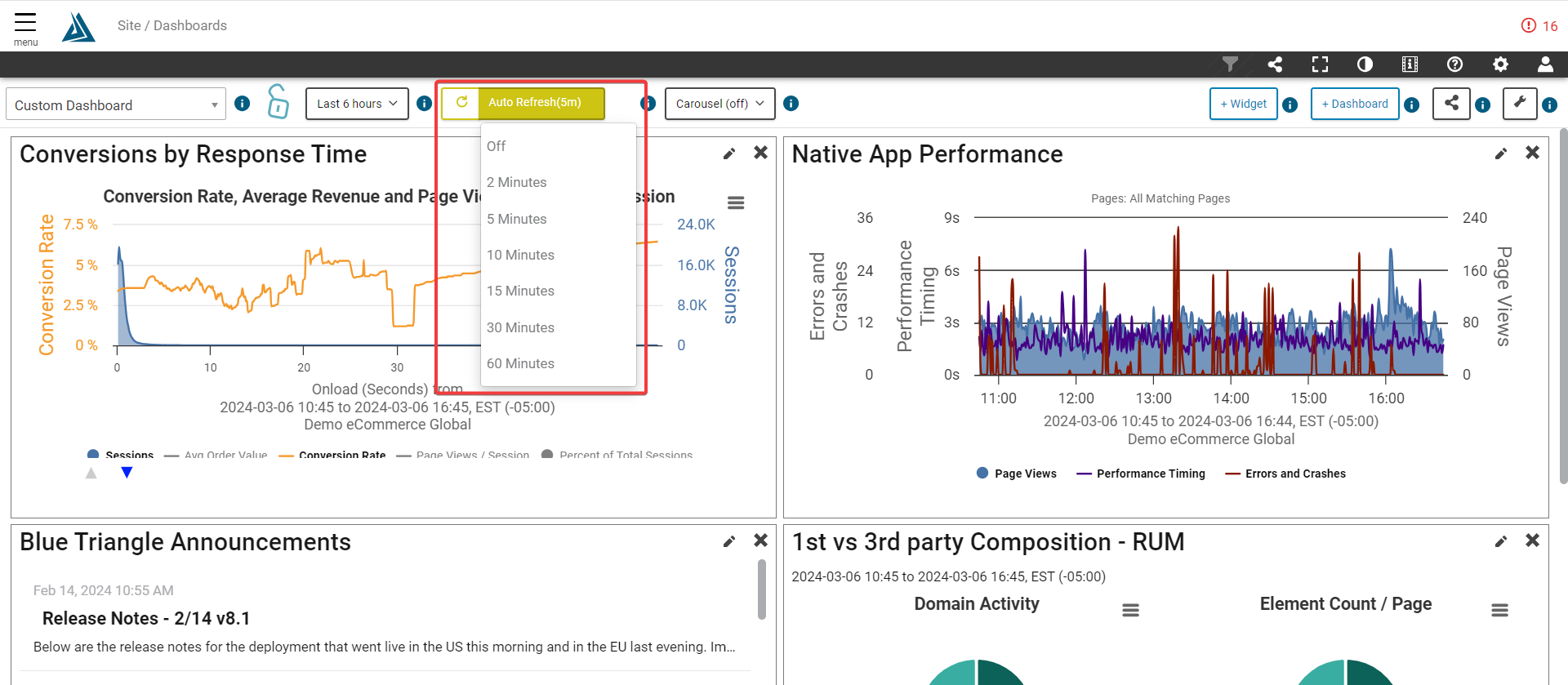Edit the 1st vs 3rd party Composition widget
This screenshot has width=1568, height=685.
[x=1501, y=541]
